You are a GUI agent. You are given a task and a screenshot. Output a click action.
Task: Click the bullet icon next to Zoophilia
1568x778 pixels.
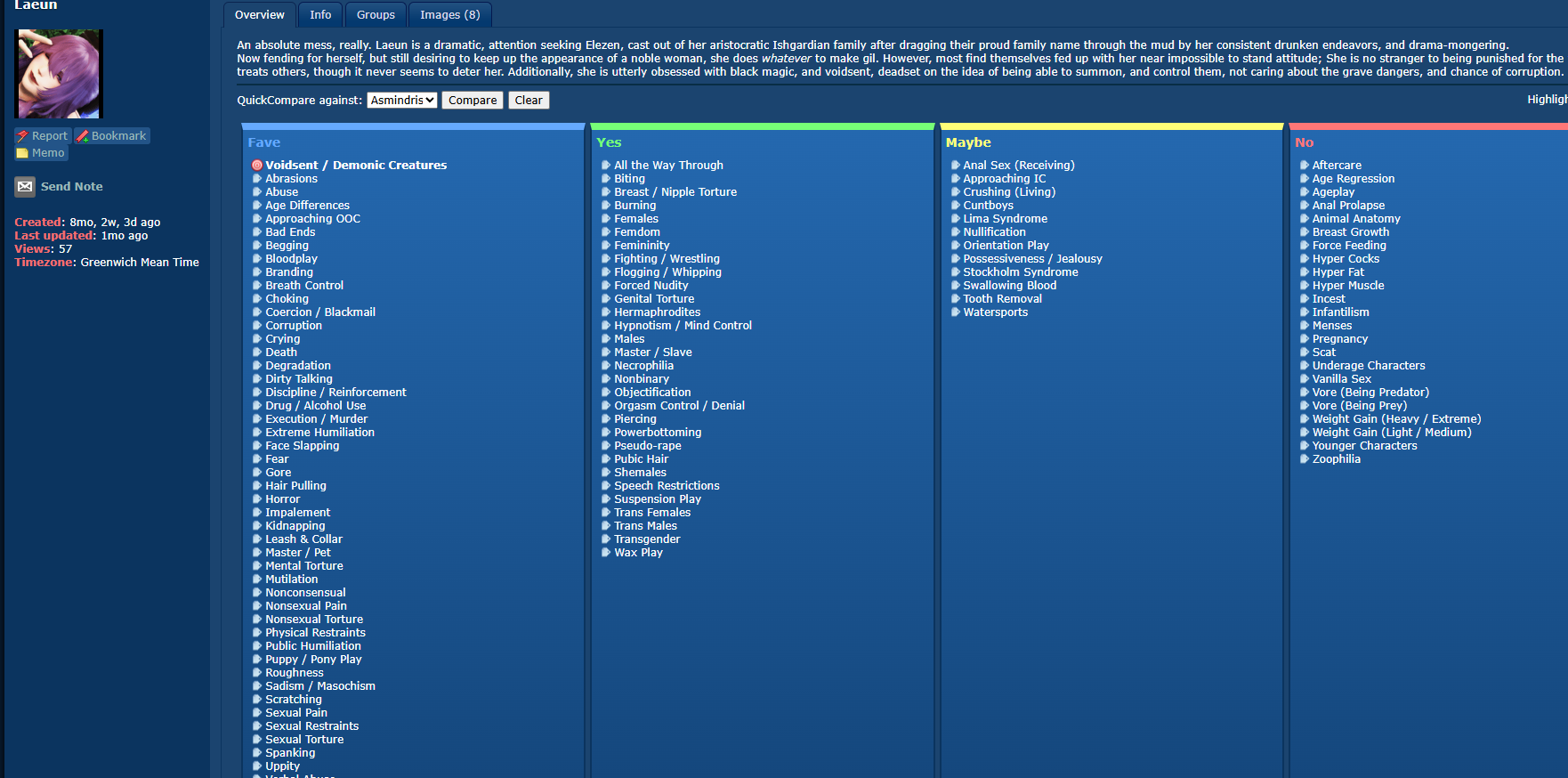tap(1305, 459)
